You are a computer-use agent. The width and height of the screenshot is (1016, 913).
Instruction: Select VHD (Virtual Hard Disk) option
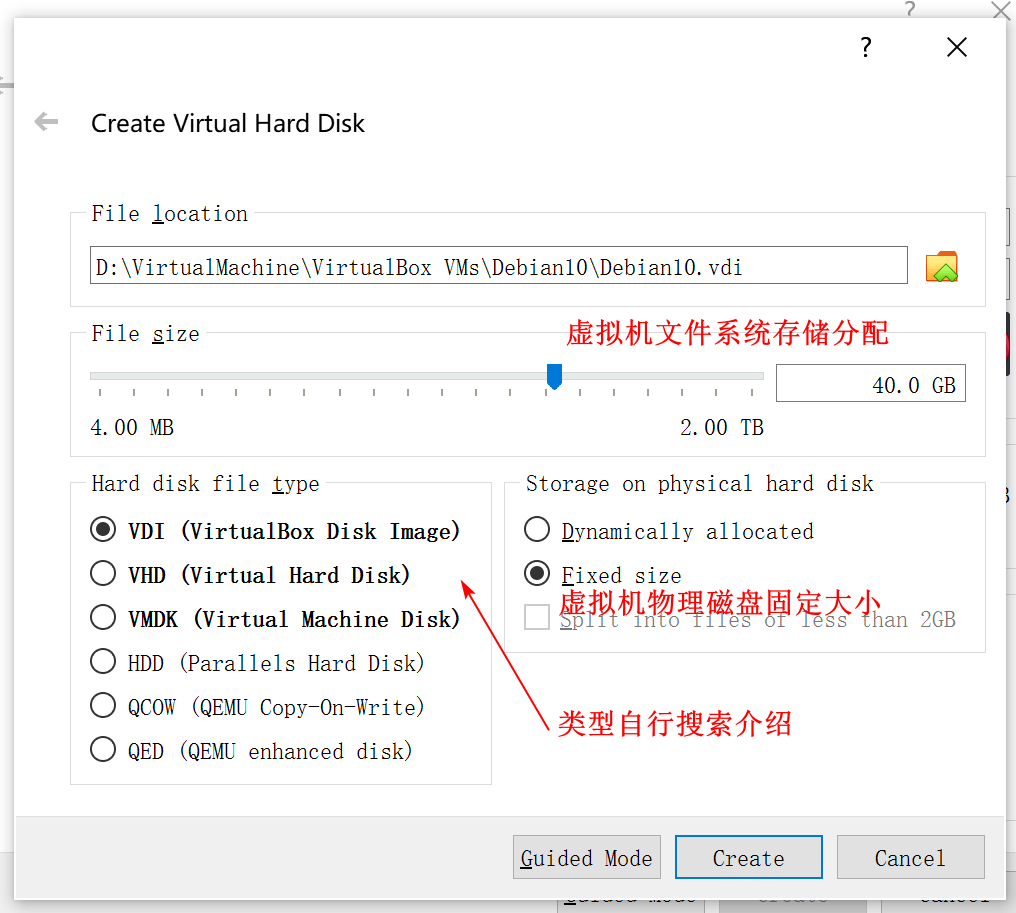250,575
